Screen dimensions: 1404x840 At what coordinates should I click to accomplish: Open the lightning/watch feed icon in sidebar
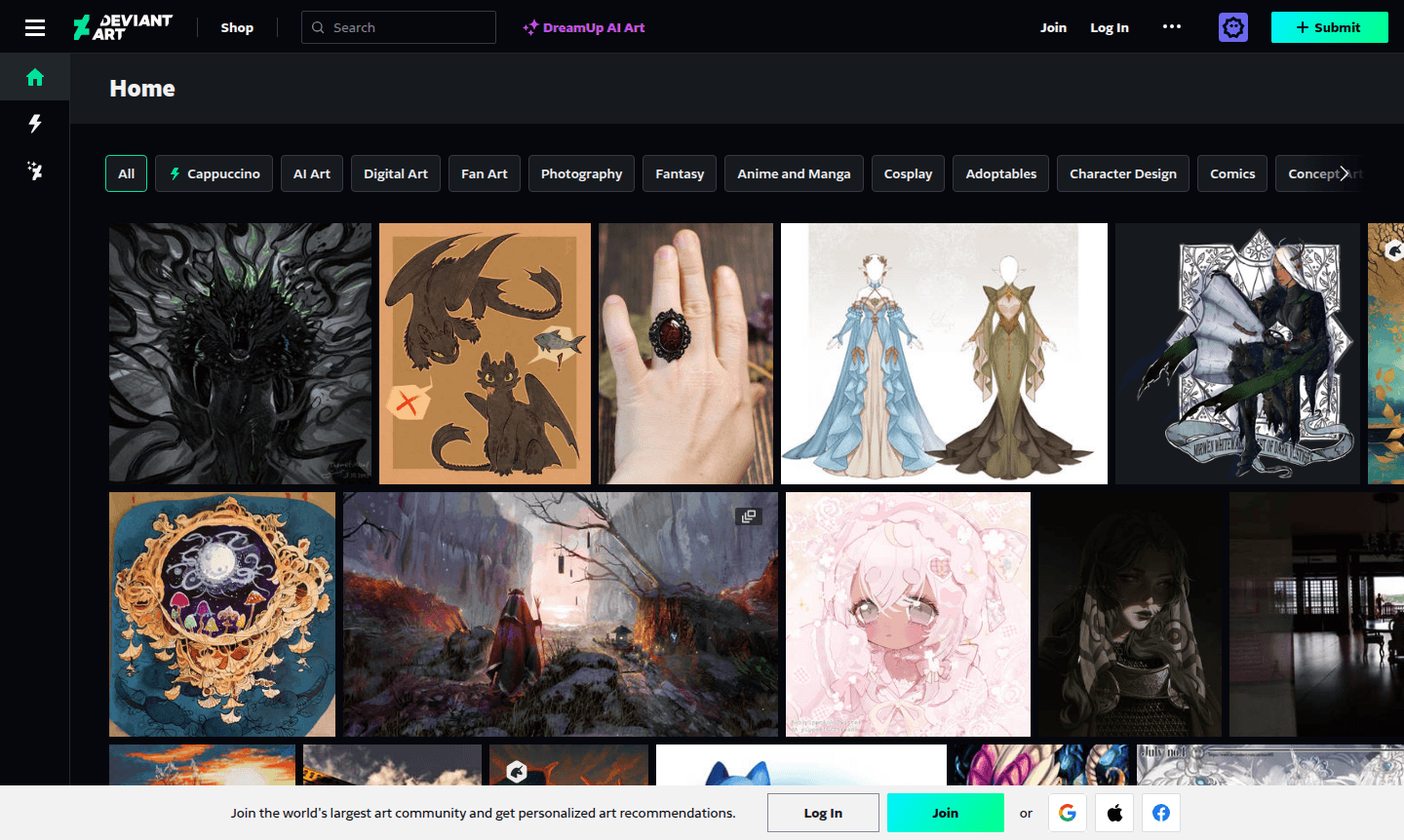(34, 124)
